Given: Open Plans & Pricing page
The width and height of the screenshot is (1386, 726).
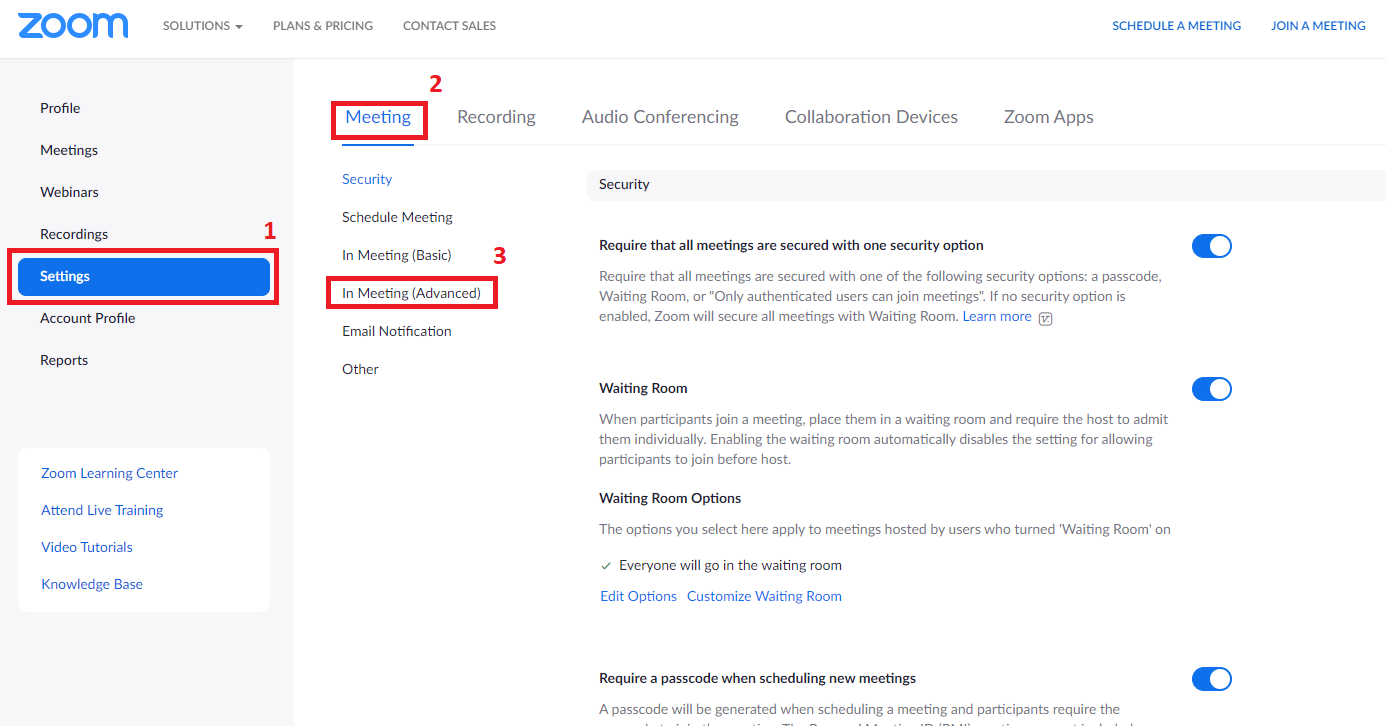Looking at the screenshot, I should point(322,26).
